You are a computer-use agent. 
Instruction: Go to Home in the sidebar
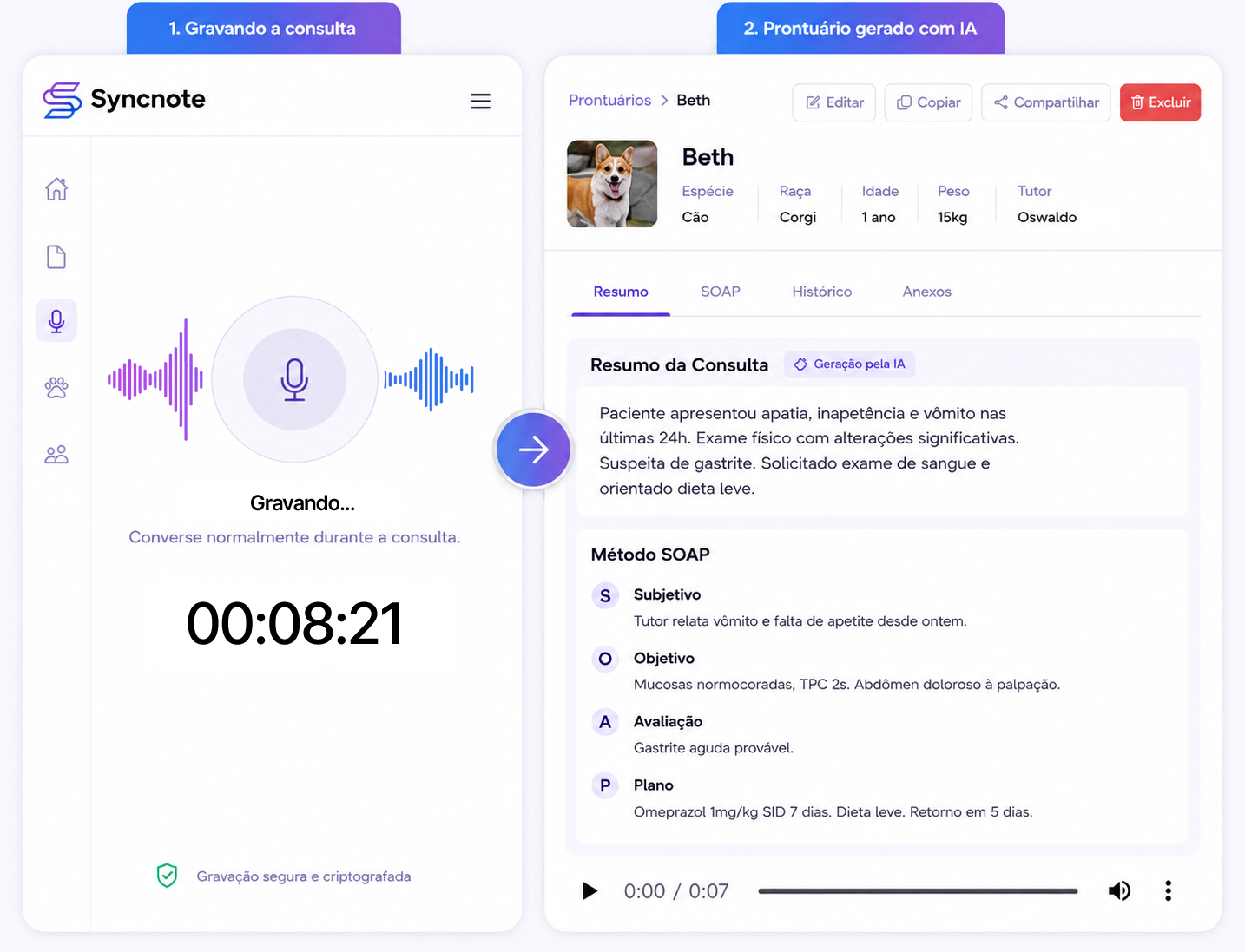point(56,189)
